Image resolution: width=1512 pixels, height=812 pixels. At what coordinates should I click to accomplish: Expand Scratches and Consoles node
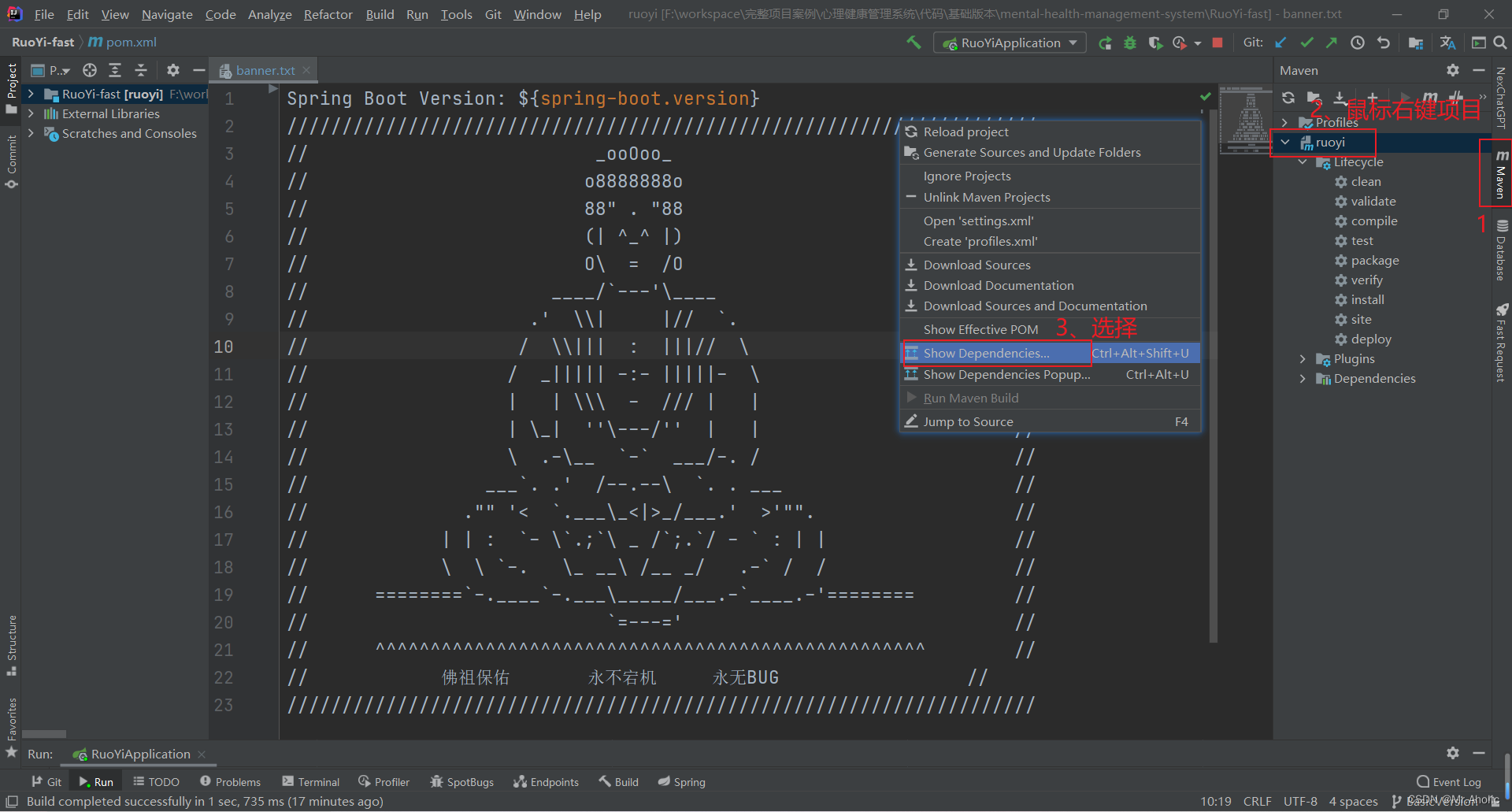(x=31, y=133)
